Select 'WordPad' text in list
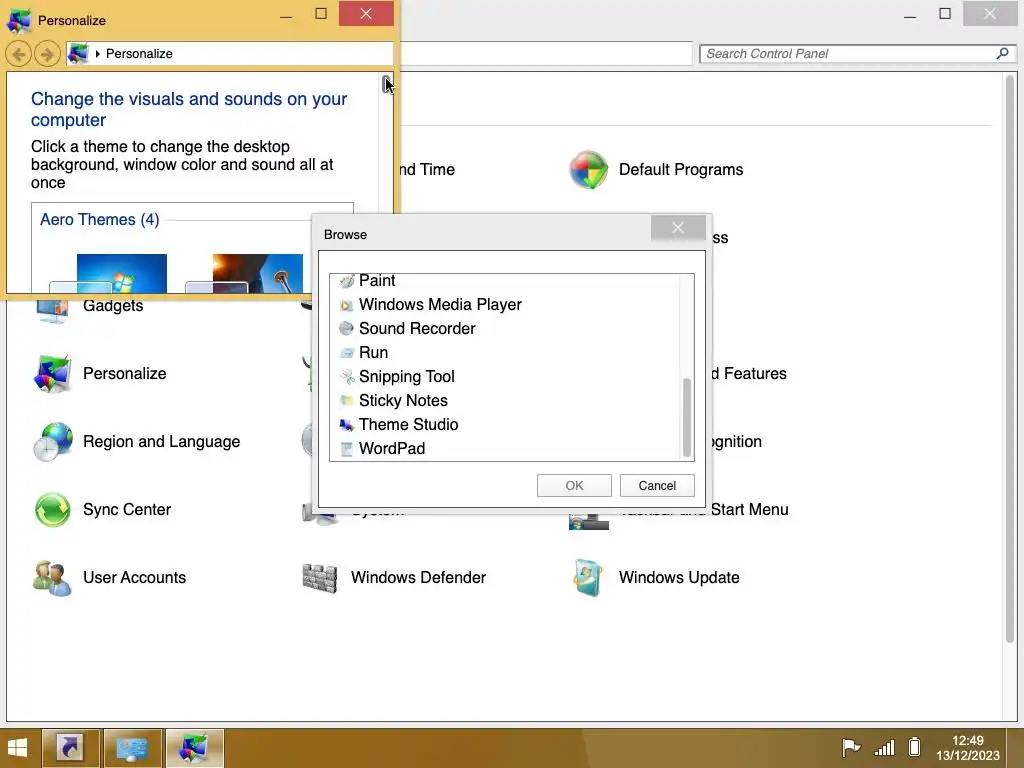Image resolution: width=1024 pixels, height=768 pixels. click(392, 449)
